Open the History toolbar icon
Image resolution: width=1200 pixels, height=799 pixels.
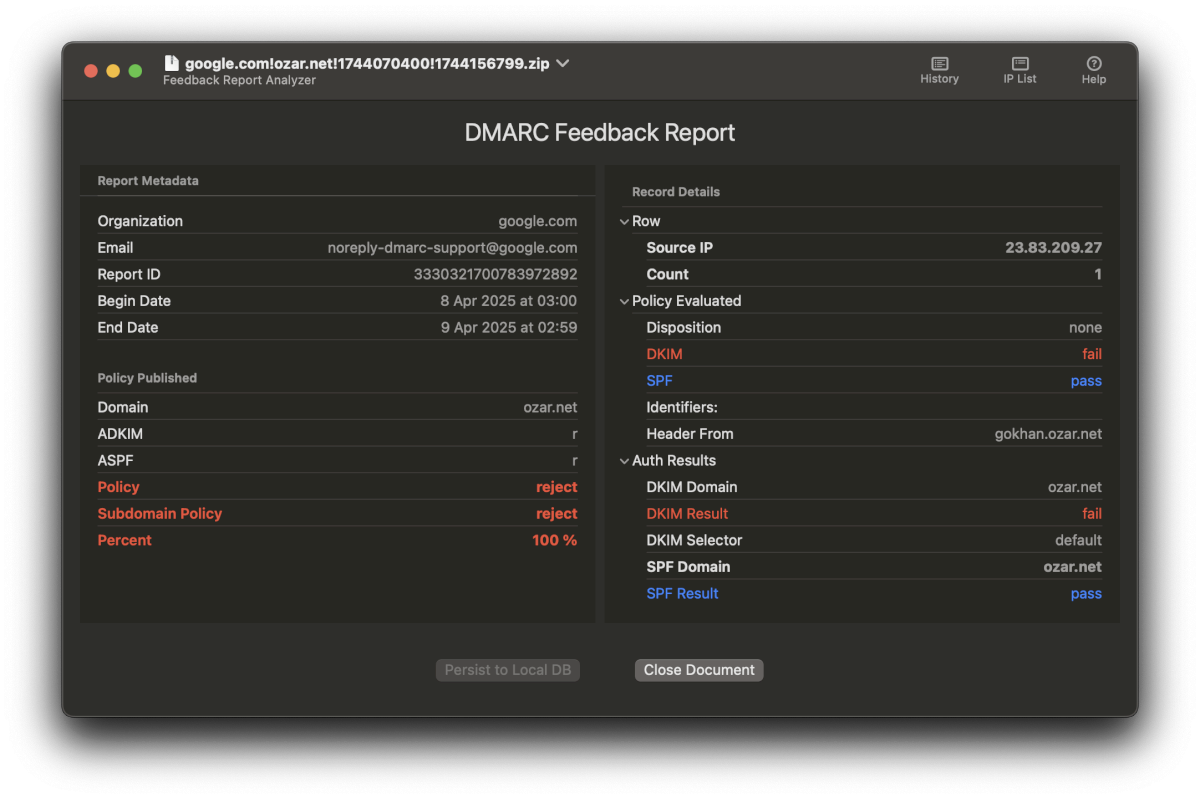tap(939, 64)
